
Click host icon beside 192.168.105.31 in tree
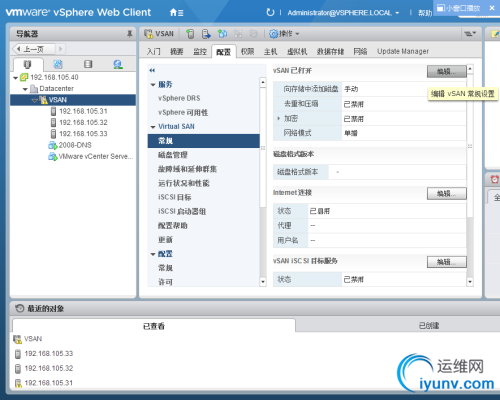(53, 111)
